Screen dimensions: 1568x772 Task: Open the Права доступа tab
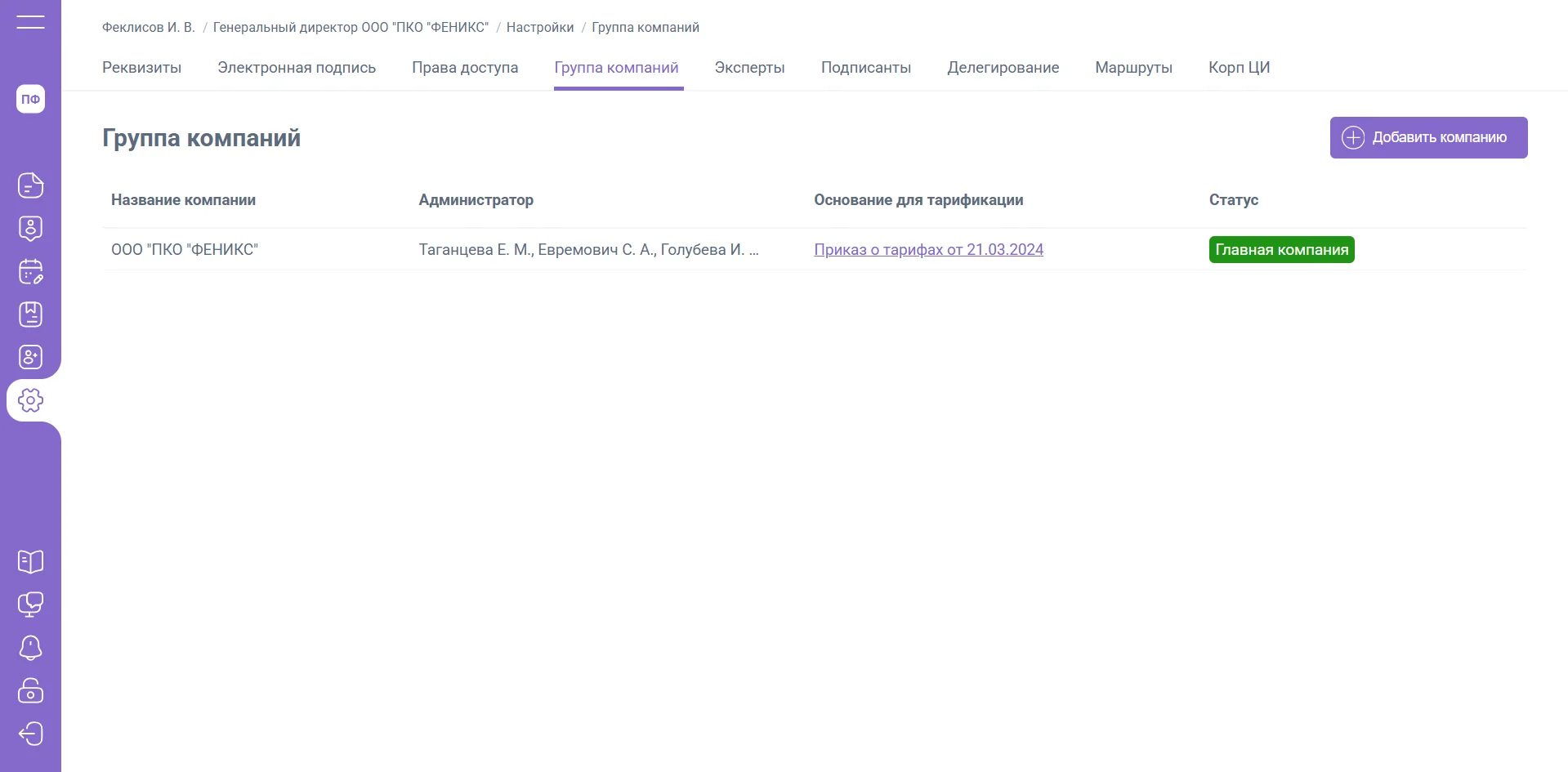(x=465, y=68)
